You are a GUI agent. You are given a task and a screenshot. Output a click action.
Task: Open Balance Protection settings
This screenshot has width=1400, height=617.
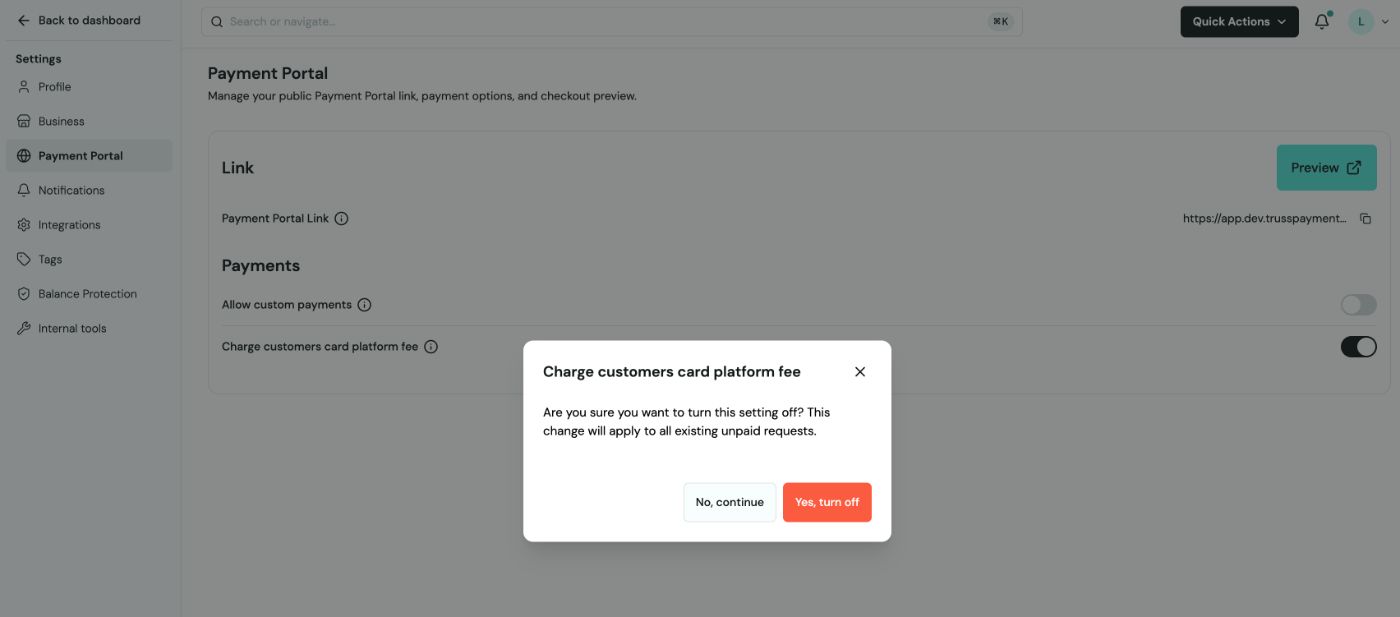(89, 294)
